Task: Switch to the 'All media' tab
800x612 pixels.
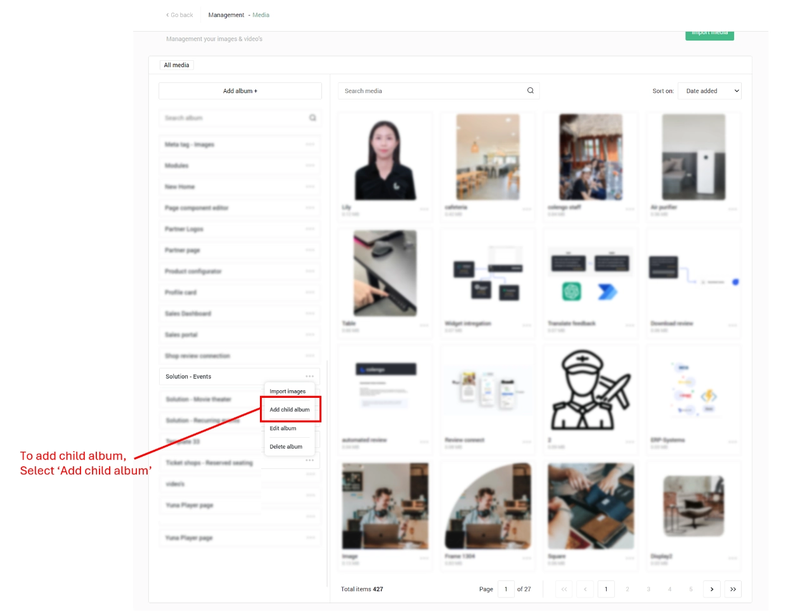Action: pos(176,65)
